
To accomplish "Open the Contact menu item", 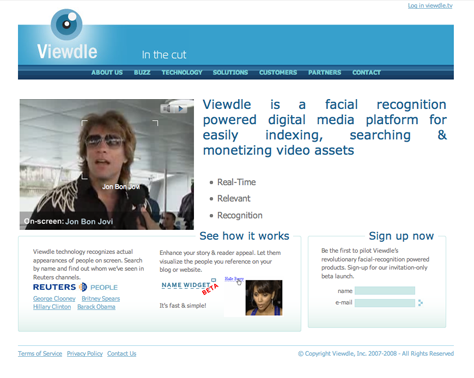I will point(366,73).
